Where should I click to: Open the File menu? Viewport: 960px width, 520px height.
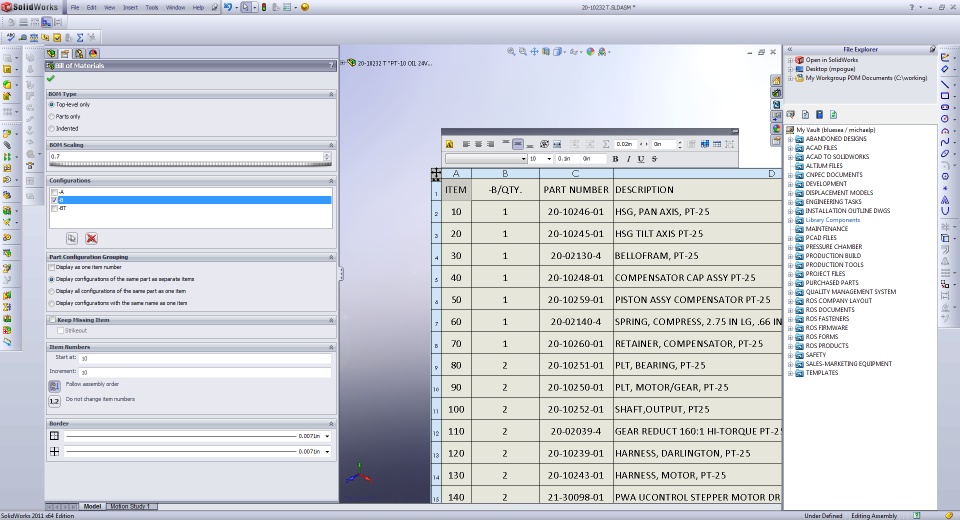pyautogui.click(x=75, y=7)
